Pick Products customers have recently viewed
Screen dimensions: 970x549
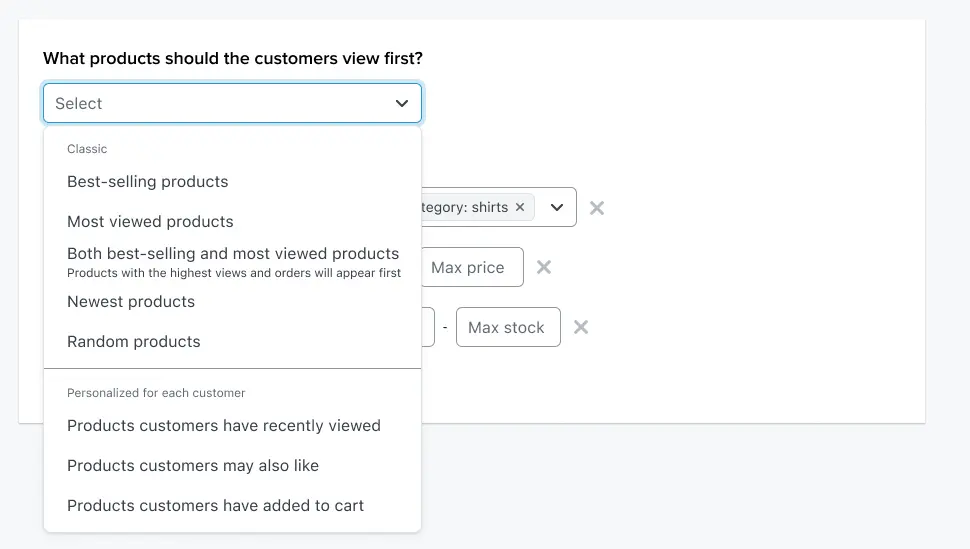coord(224,426)
